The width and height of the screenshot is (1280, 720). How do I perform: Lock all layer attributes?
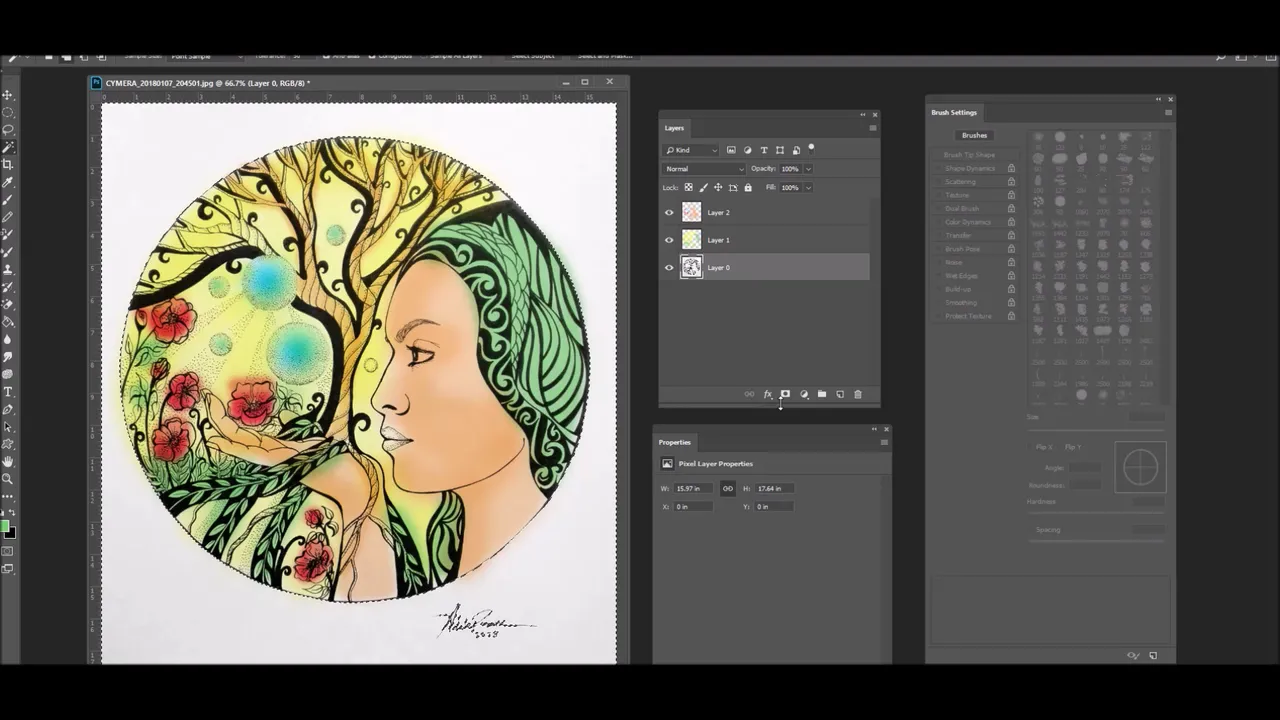(x=748, y=187)
